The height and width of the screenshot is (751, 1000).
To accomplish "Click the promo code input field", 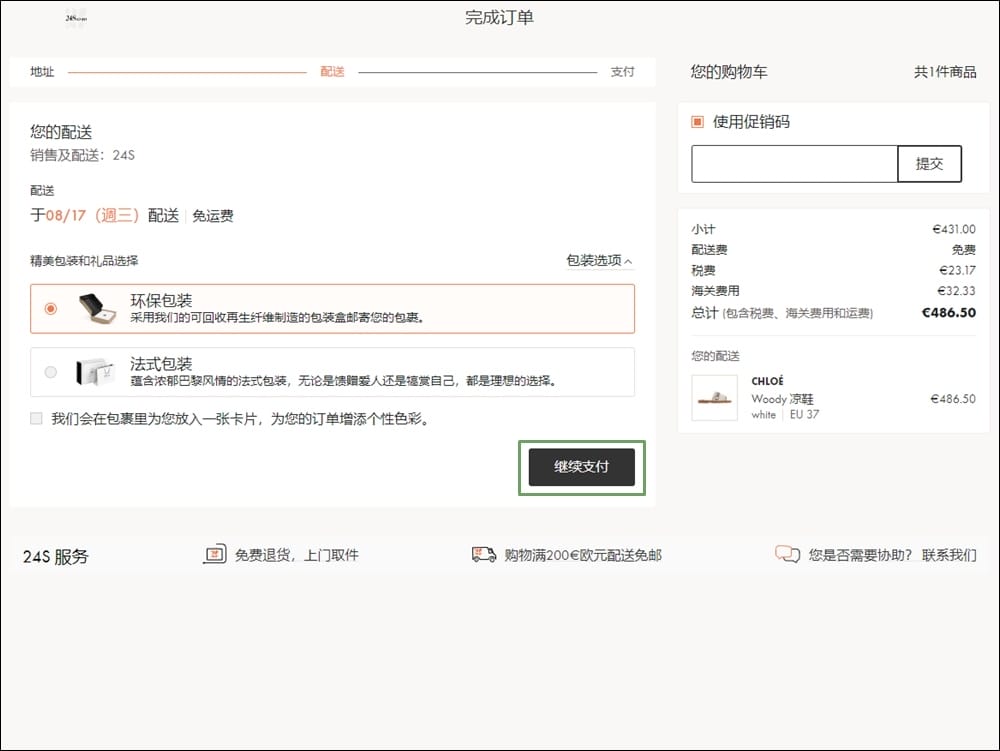I will (795, 164).
